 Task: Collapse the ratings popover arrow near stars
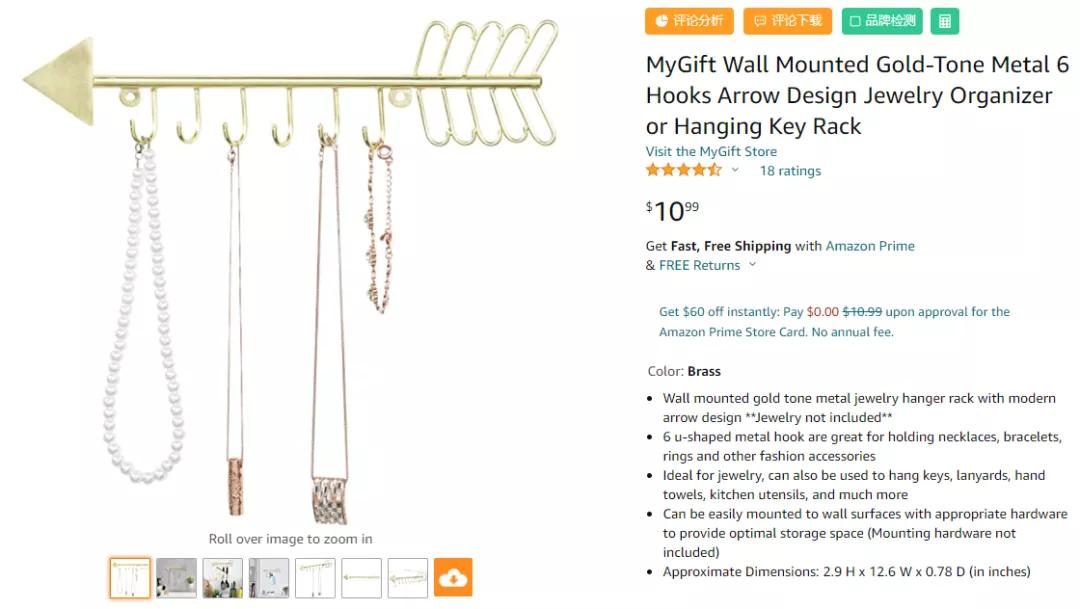(734, 170)
